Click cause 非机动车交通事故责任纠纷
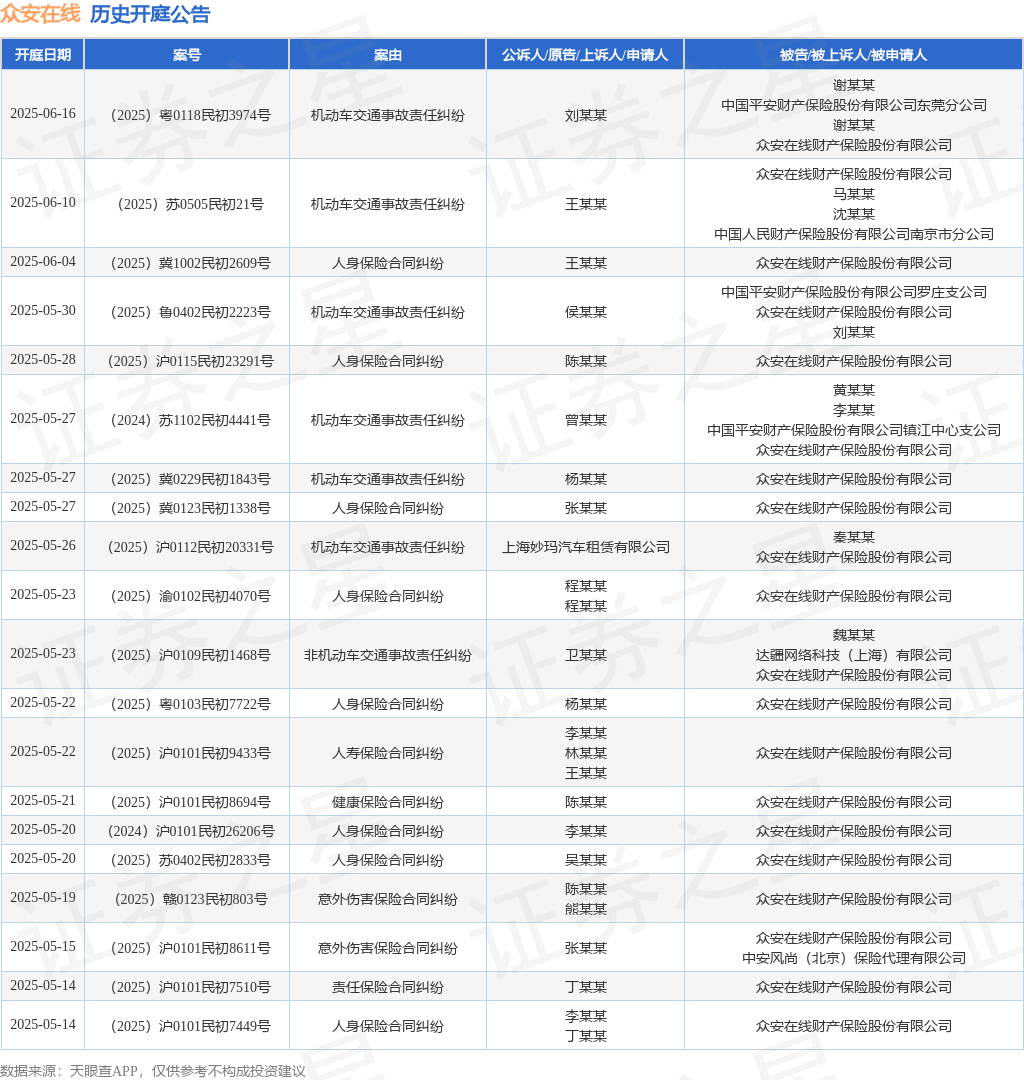The width and height of the screenshot is (1024, 1080). click(388, 655)
